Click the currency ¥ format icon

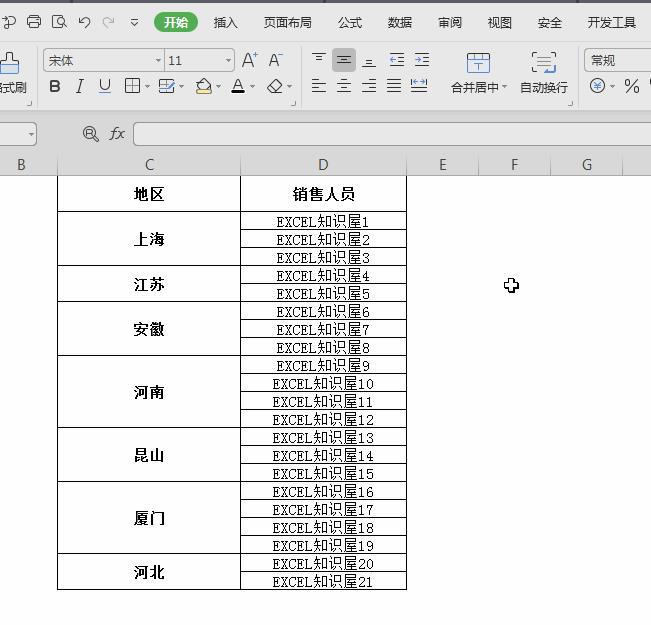click(597, 86)
